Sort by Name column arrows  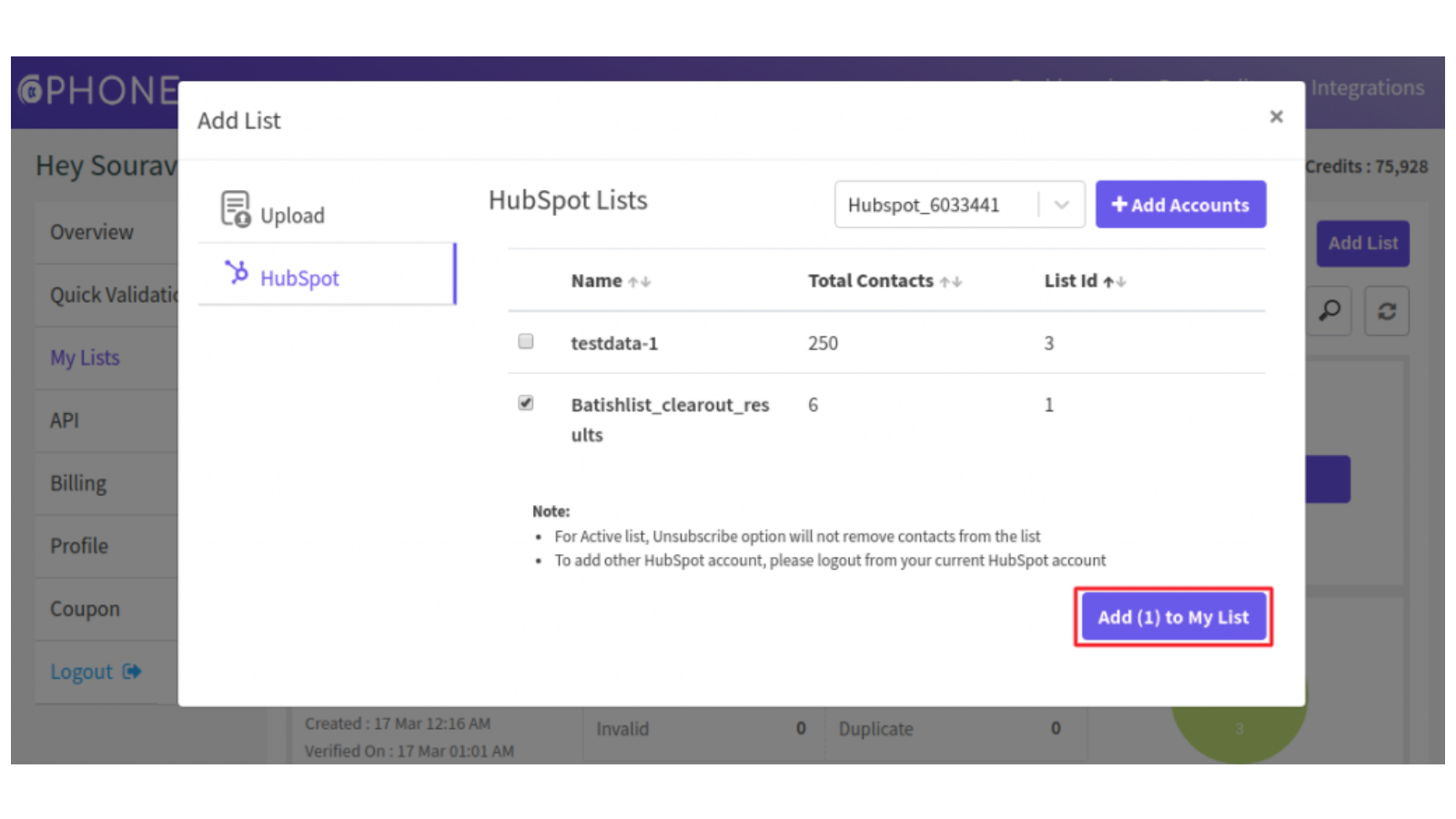[x=640, y=282]
